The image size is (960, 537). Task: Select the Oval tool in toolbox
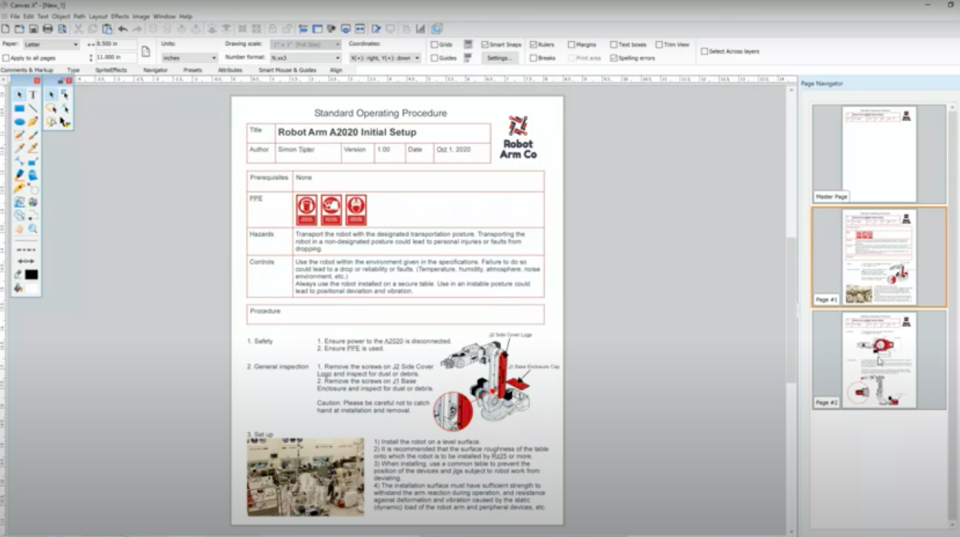20,122
